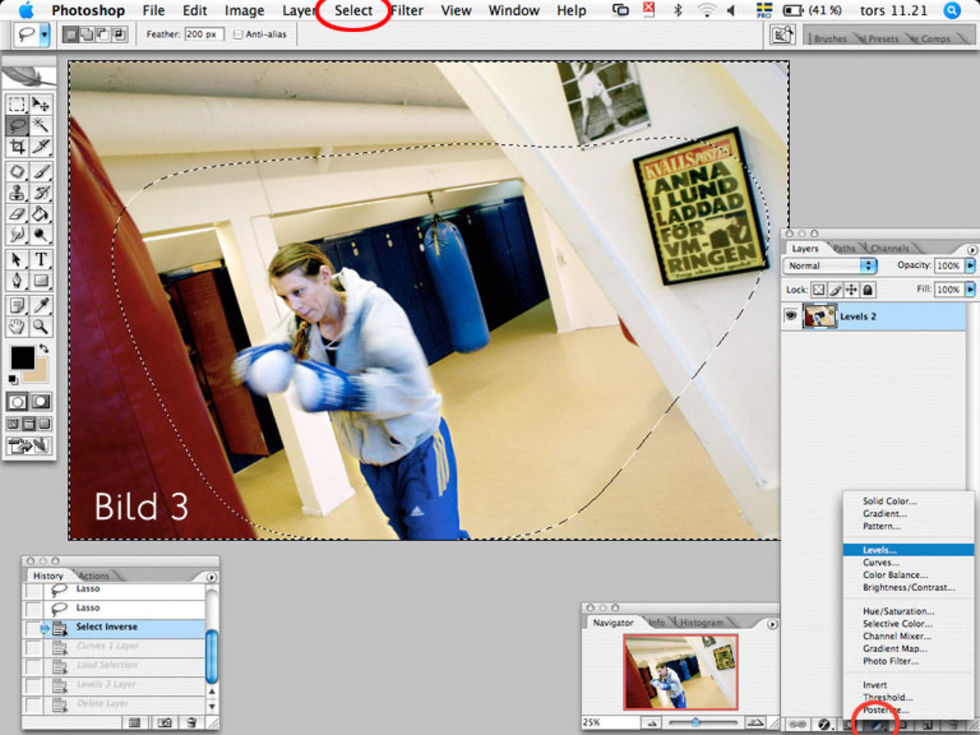Switch to Quick Mask mode
980x735 pixels.
point(41,402)
